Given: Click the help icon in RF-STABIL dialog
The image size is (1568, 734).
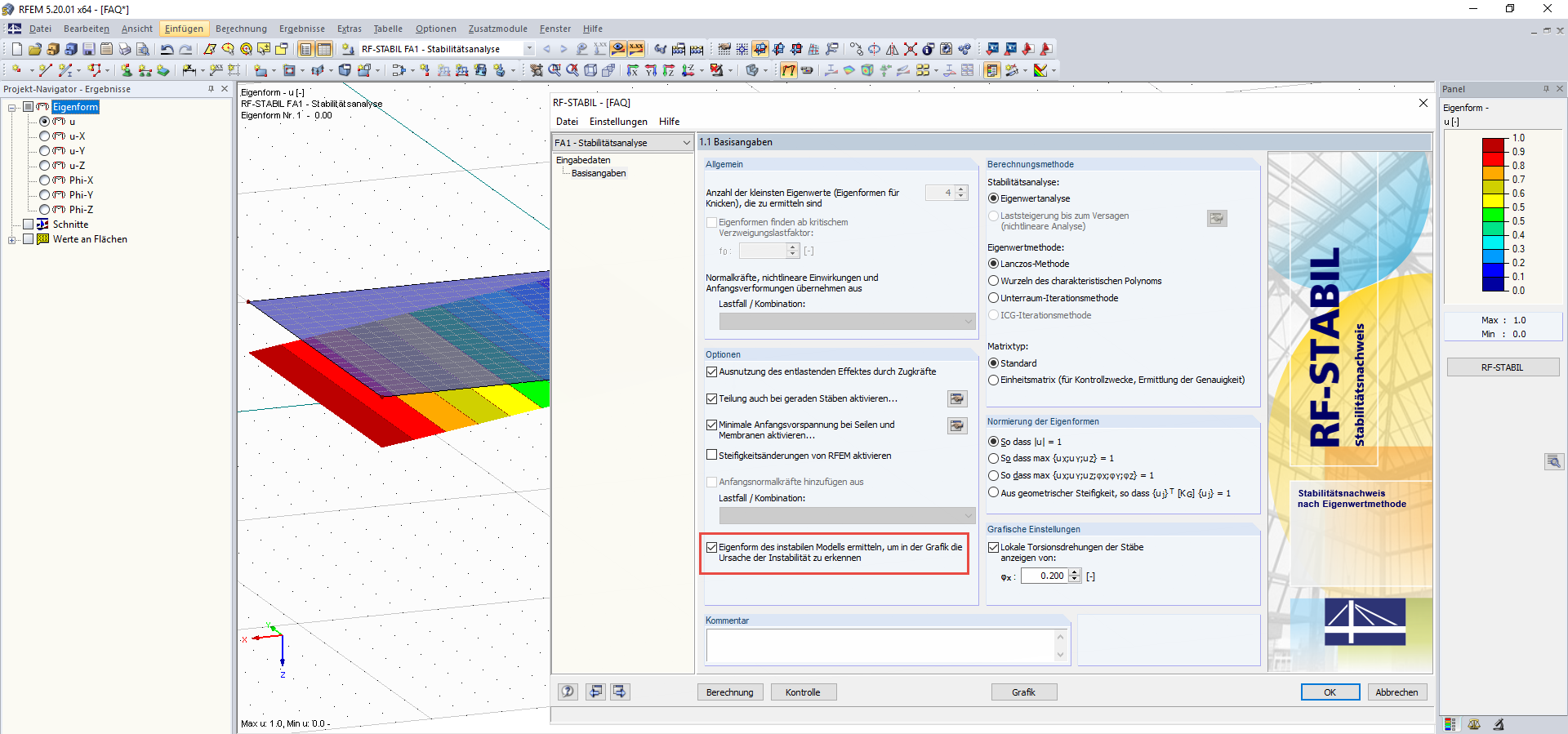Looking at the screenshot, I should (x=568, y=692).
